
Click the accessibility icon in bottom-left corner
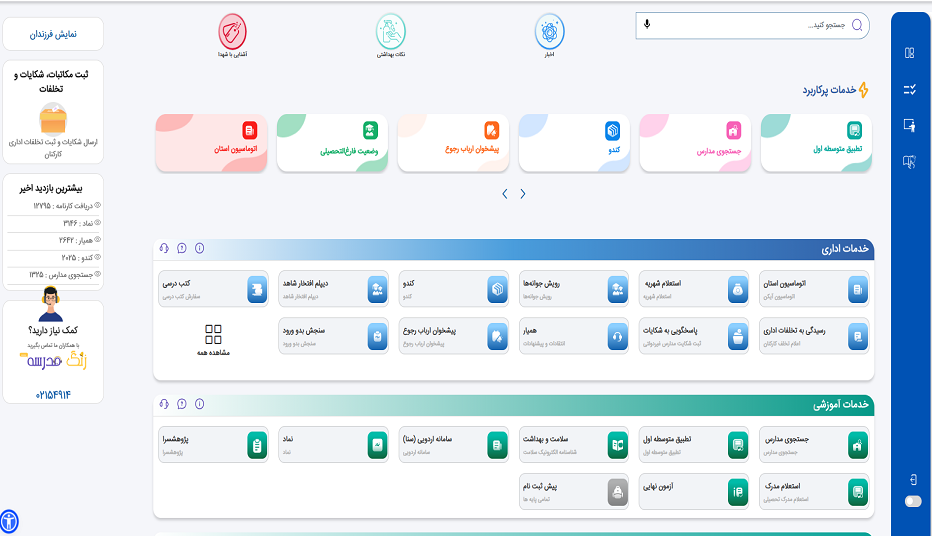click(x=9, y=521)
